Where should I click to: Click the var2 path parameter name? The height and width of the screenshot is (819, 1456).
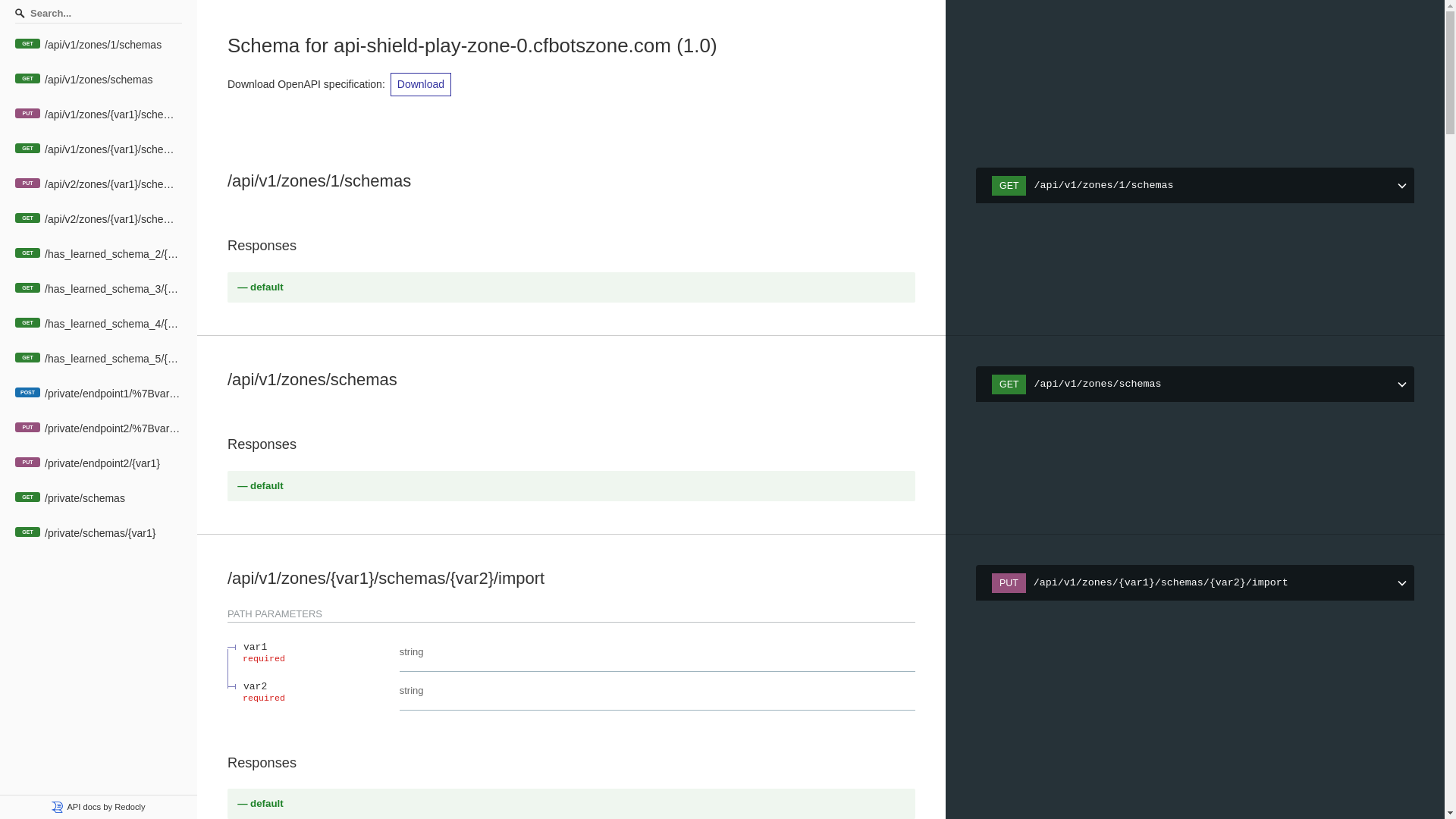pyautogui.click(x=255, y=687)
